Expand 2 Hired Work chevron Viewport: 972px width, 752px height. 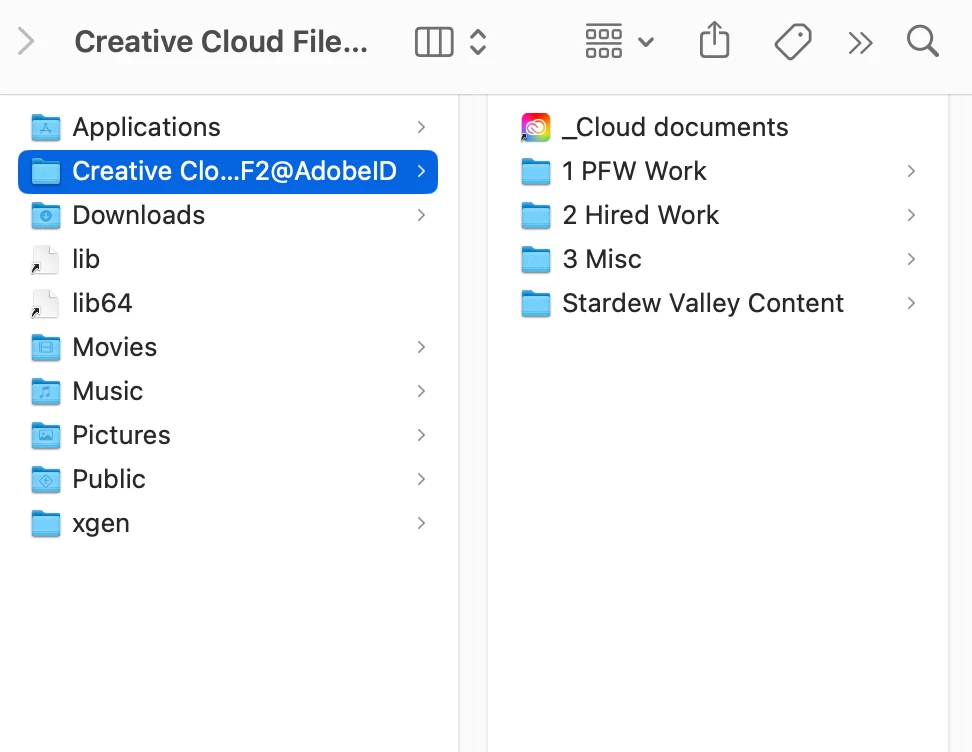coord(911,215)
